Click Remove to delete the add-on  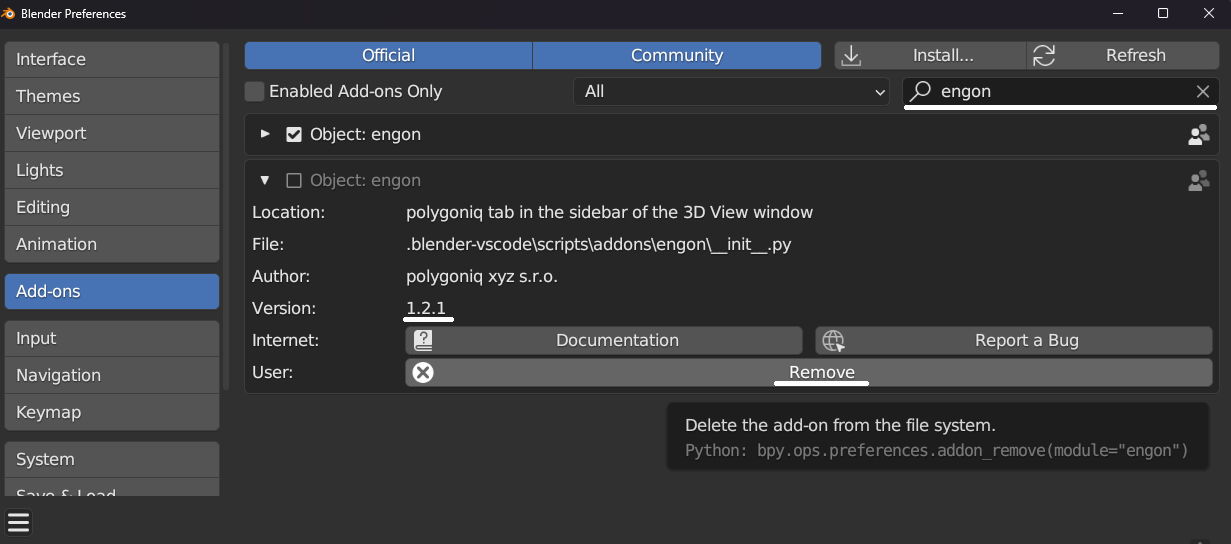click(809, 372)
